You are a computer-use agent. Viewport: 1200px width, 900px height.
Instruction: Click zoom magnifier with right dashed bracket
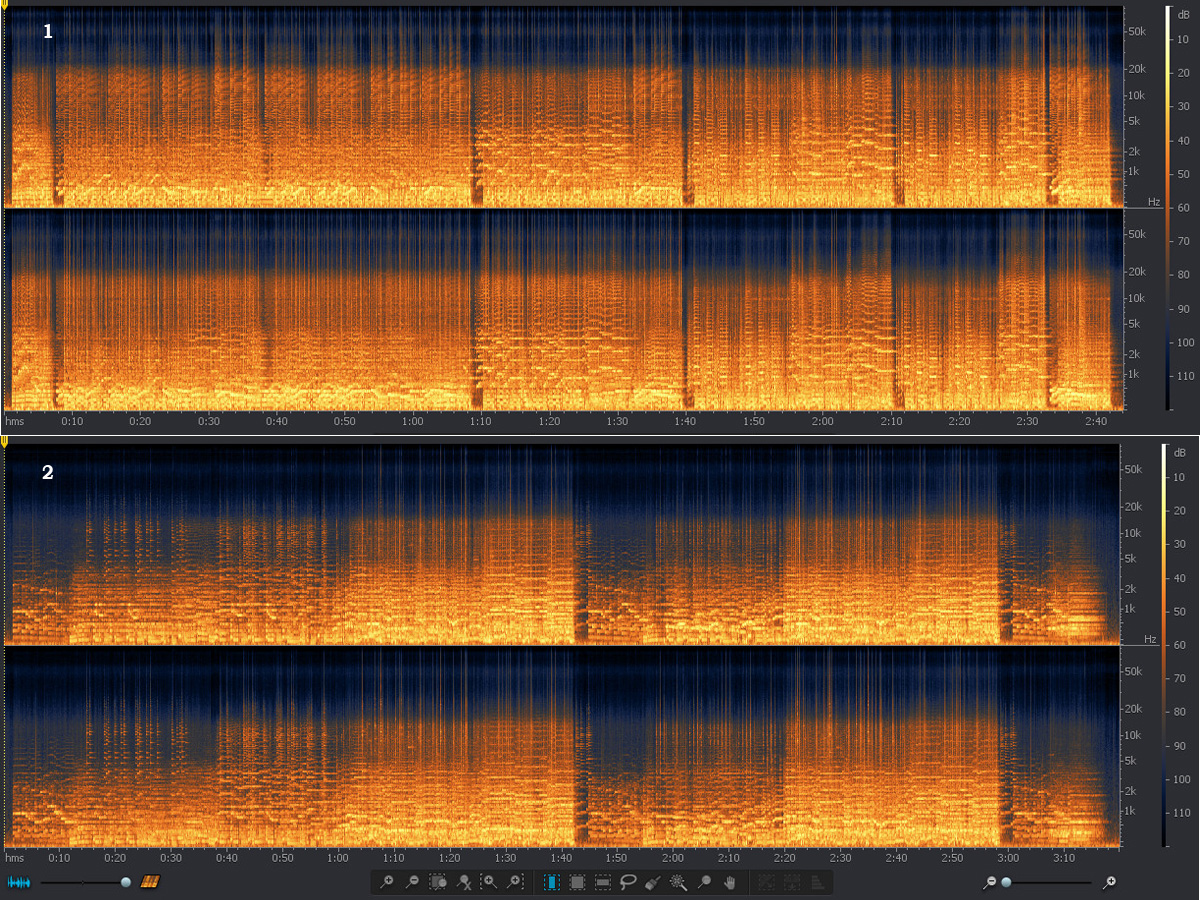pyautogui.click(x=515, y=882)
